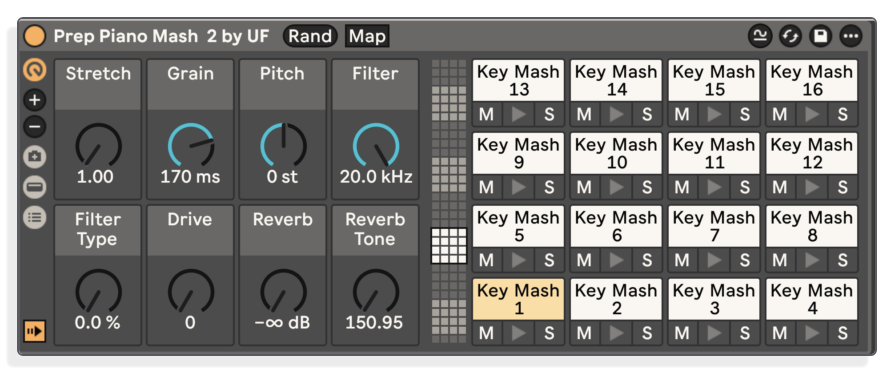Select the highlighted pad overview grid section
Image resolution: width=894 pixels, height=373 pixels.
tap(449, 246)
